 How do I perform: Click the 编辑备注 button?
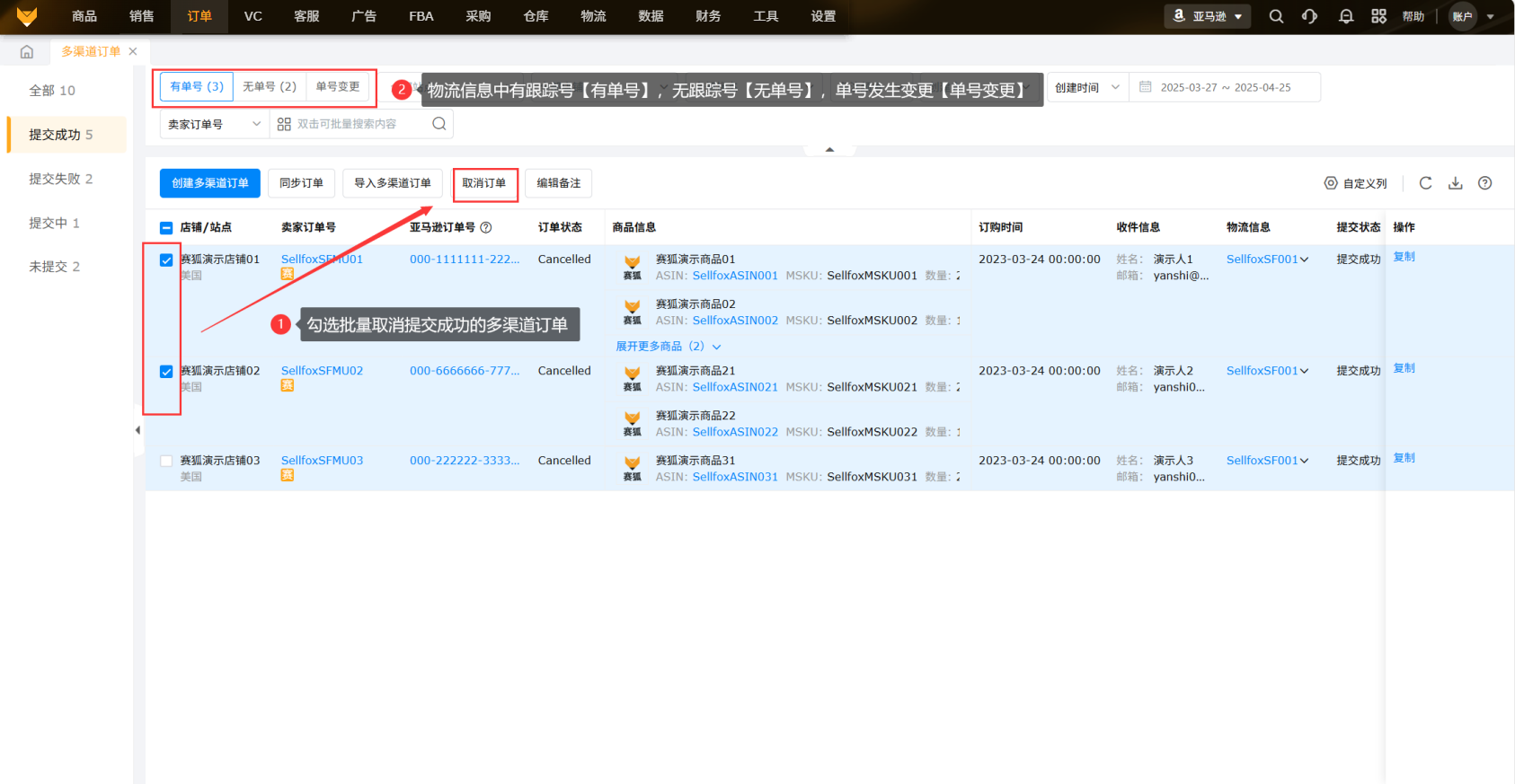tap(559, 183)
